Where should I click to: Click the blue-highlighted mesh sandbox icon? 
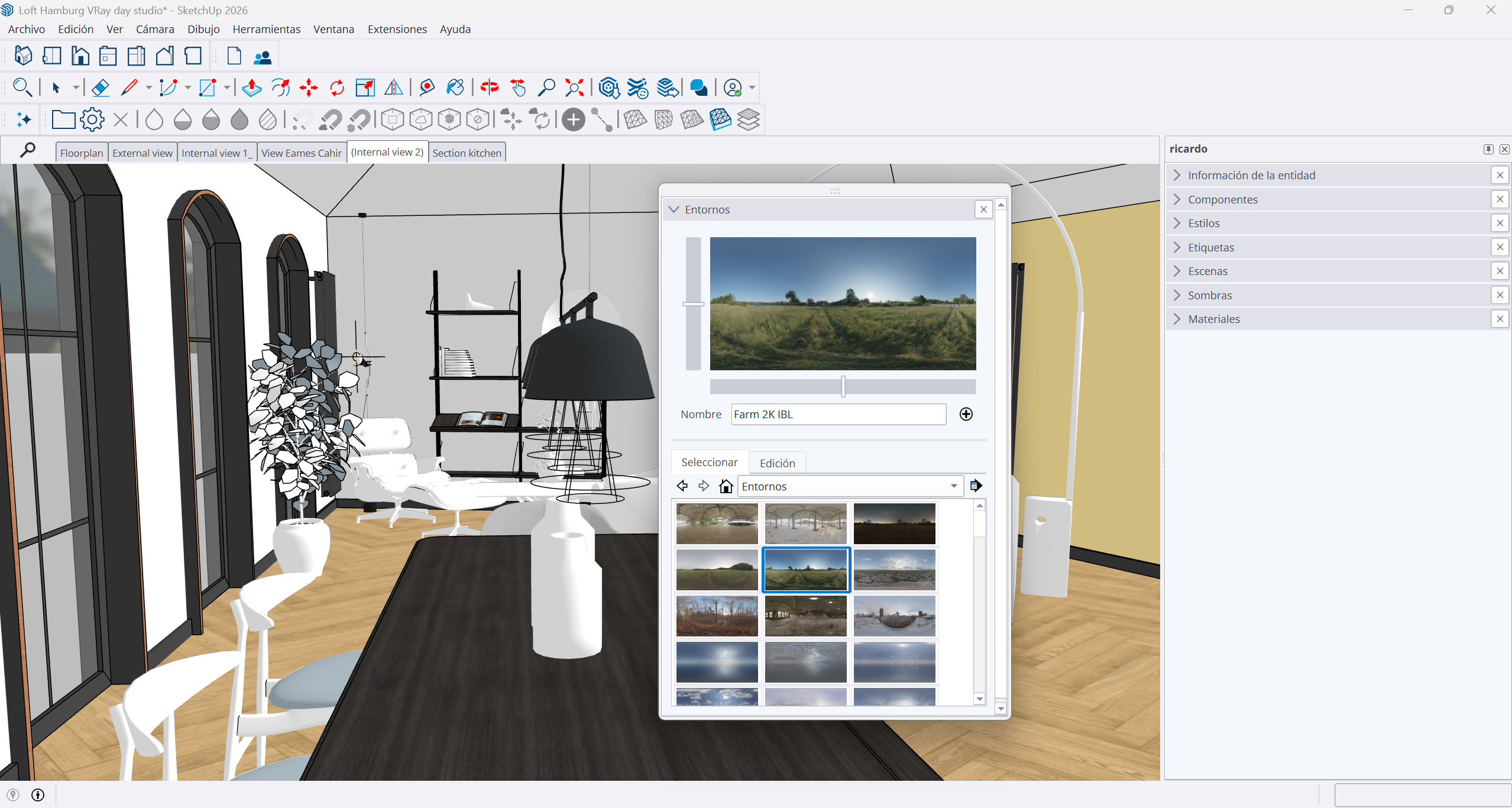[x=720, y=119]
